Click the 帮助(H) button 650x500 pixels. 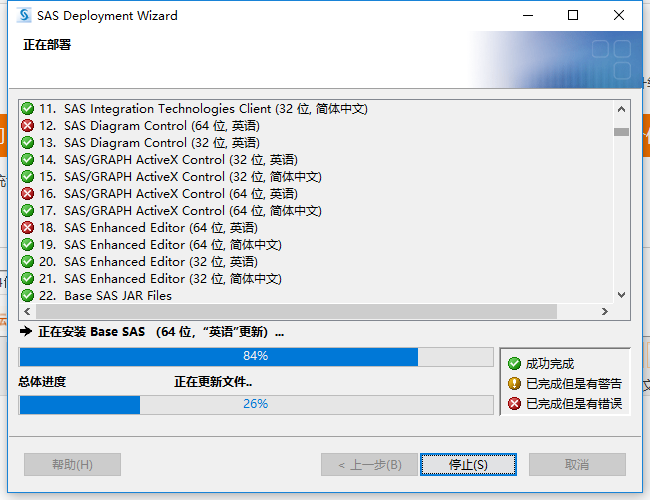[73, 464]
